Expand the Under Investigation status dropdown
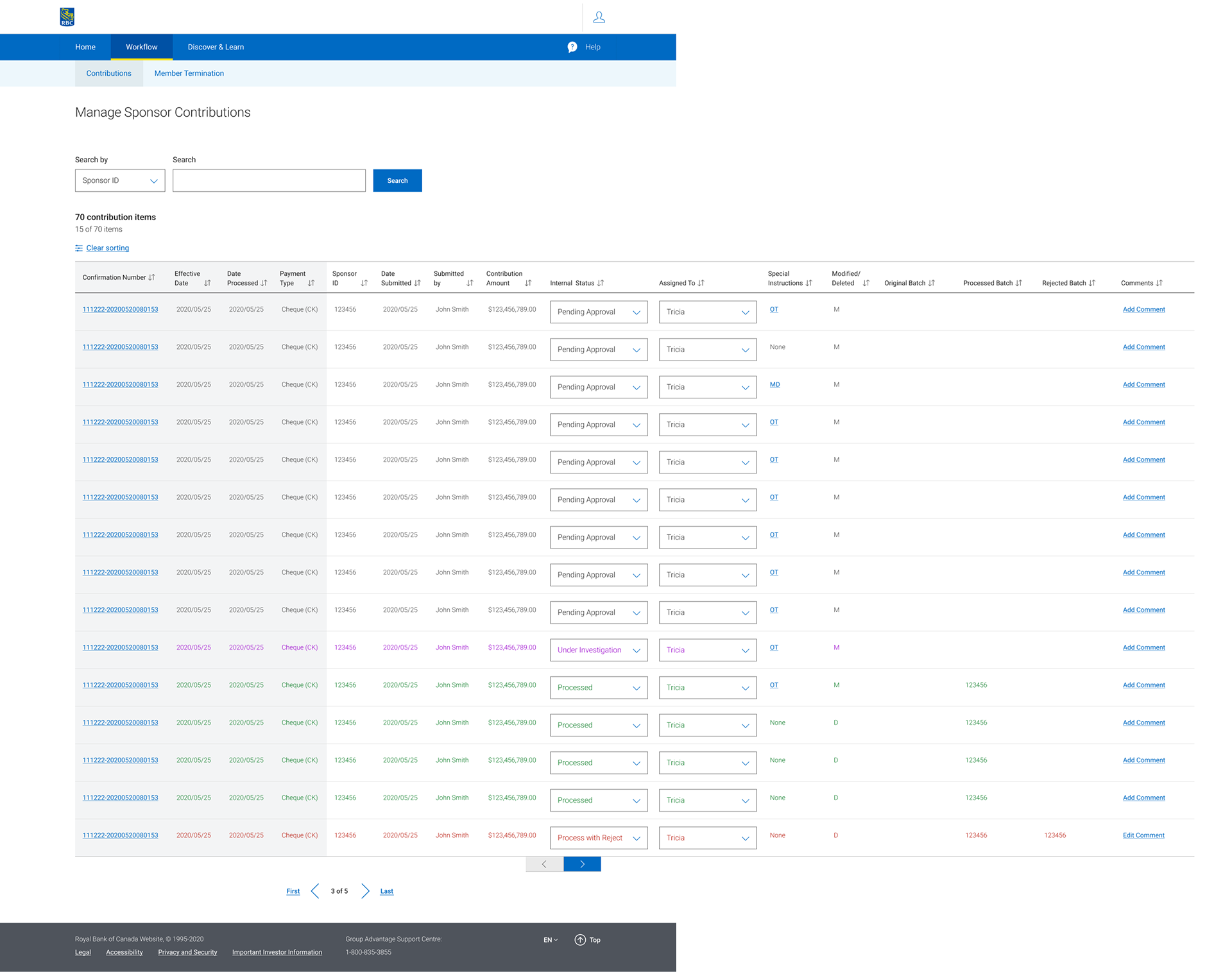 click(x=598, y=650)
